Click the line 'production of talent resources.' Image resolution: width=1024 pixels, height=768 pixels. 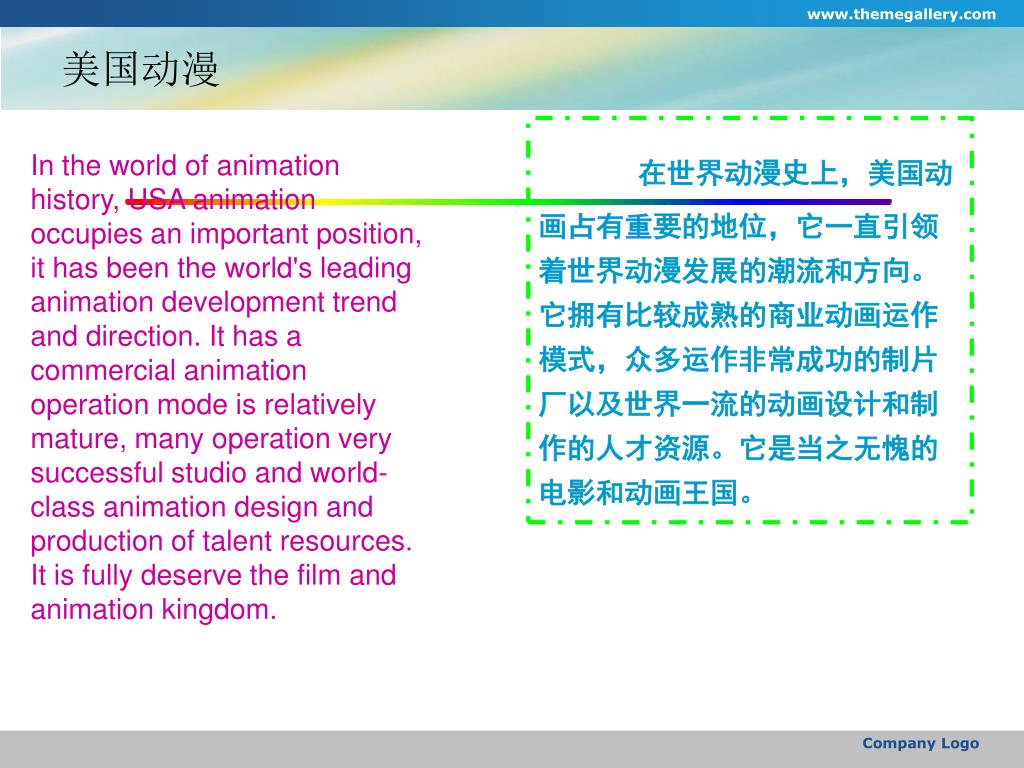221,541
